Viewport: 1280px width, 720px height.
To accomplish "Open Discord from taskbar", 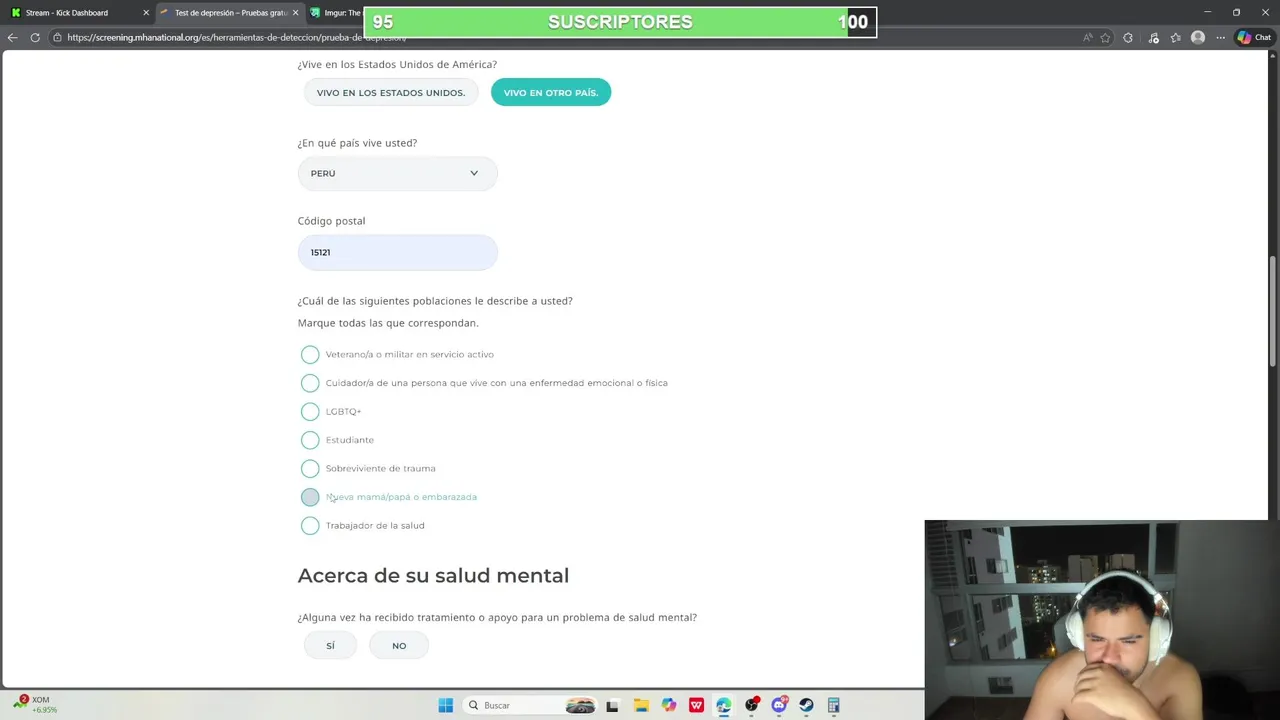I will (779, 705).
